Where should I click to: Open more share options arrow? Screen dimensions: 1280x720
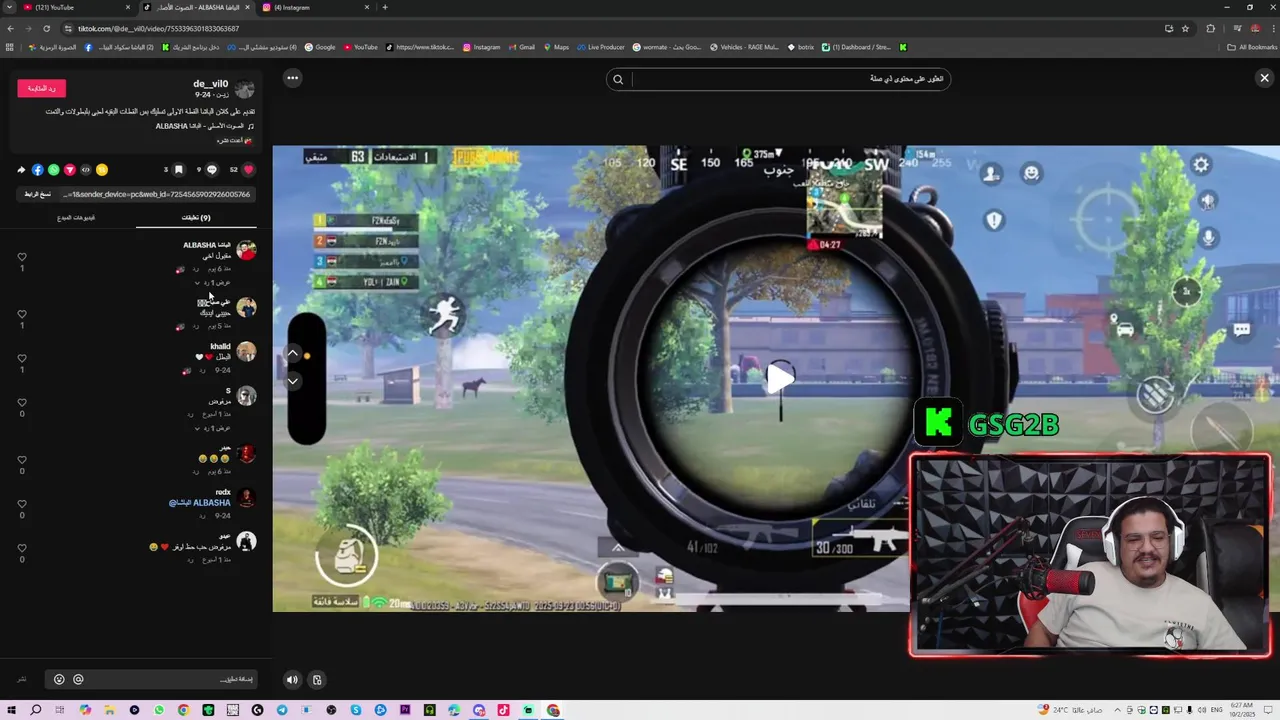coord(21,170)
